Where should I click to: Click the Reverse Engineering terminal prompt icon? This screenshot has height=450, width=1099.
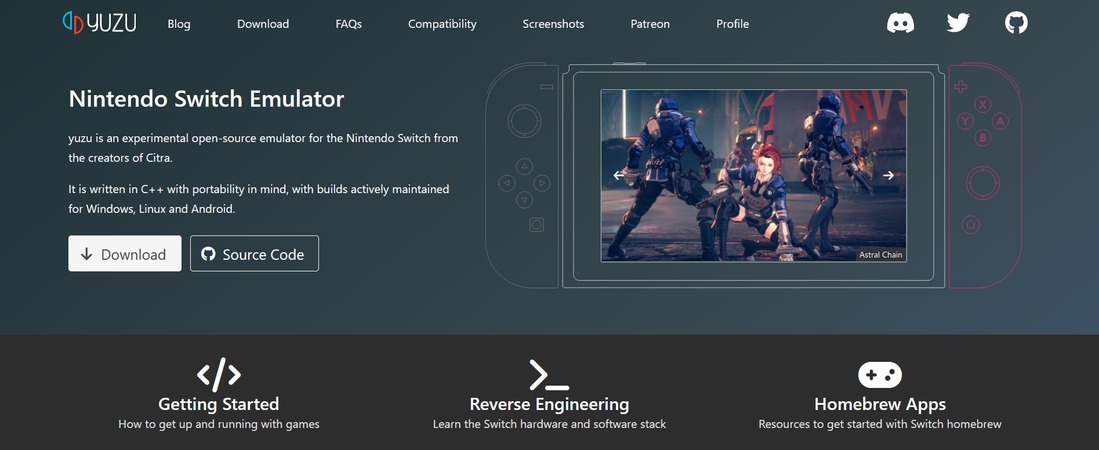point(549,375)
